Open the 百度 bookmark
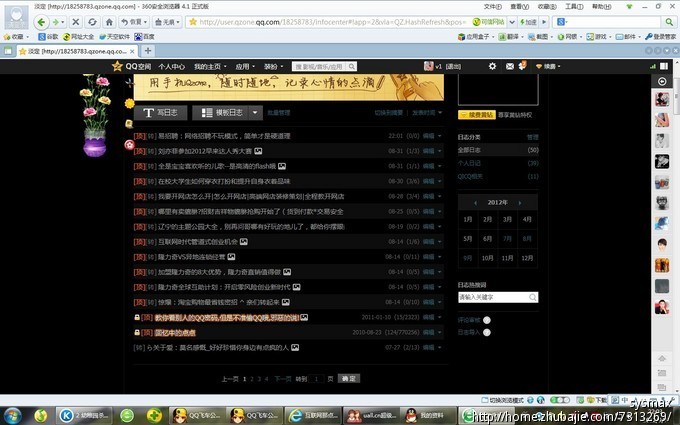680x425 pixels. click(144, 37)
